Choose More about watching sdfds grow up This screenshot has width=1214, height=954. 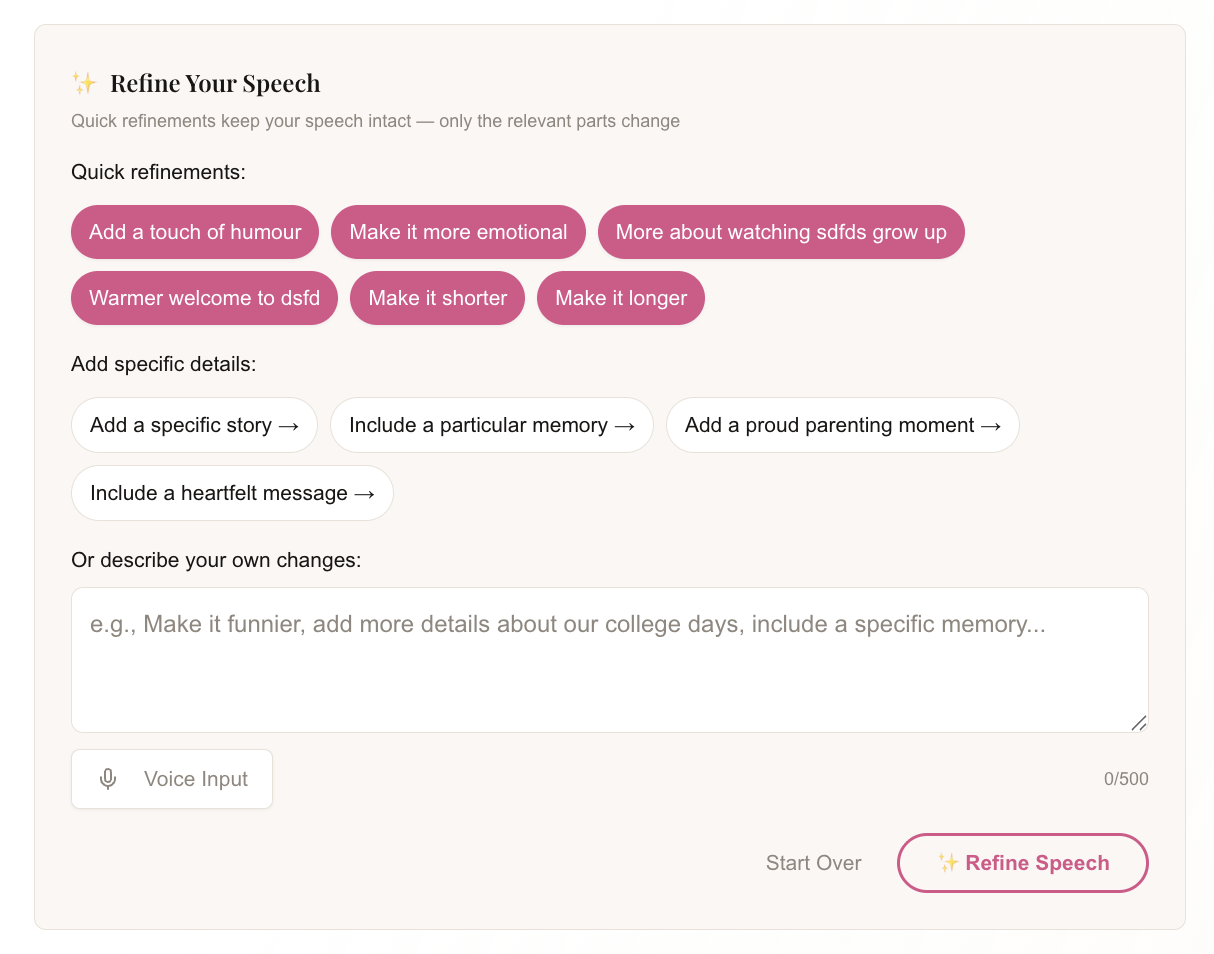(781, 231)
